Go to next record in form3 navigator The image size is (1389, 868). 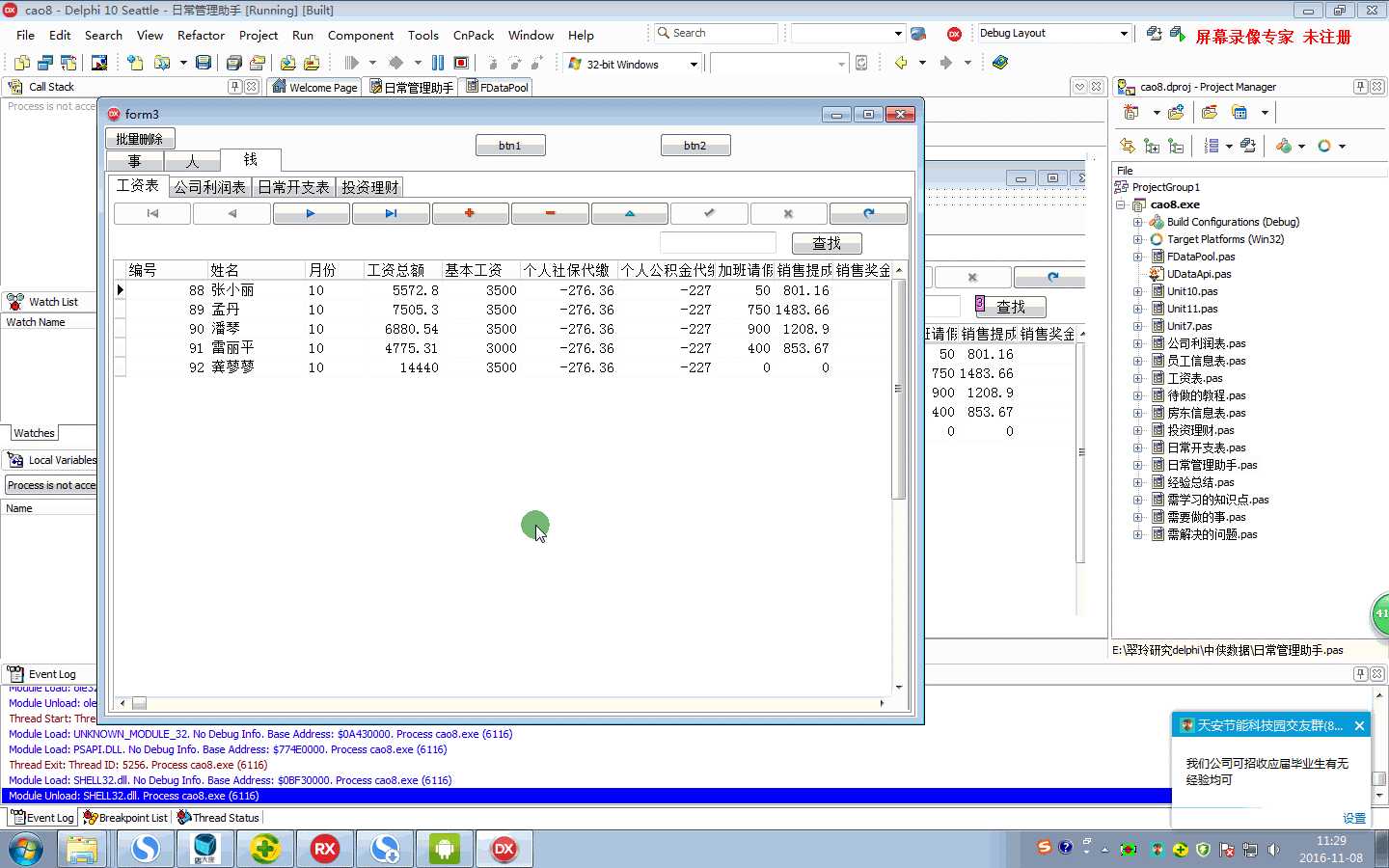pos(311,213)
